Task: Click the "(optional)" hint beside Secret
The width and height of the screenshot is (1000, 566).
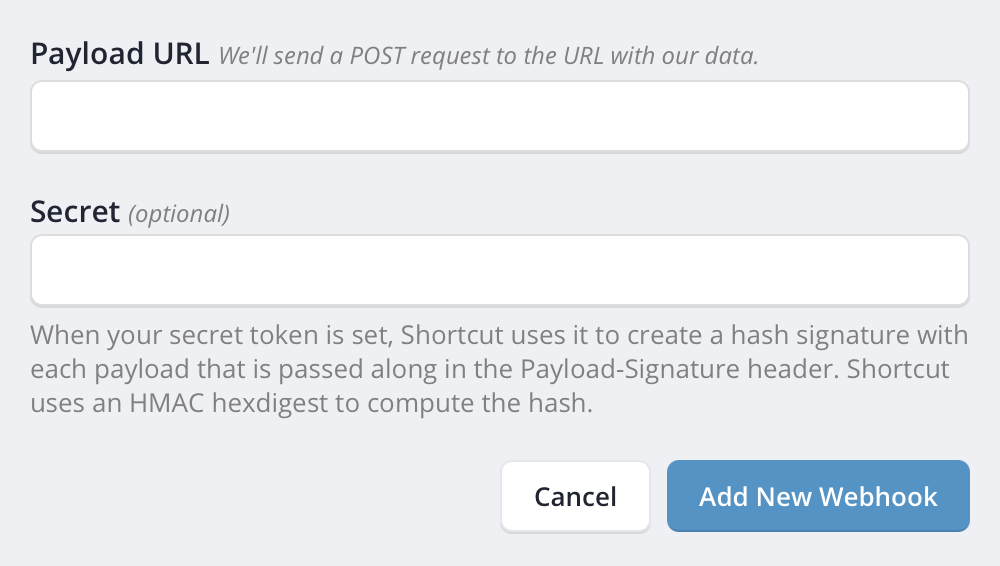Action: tap(179, 213)
